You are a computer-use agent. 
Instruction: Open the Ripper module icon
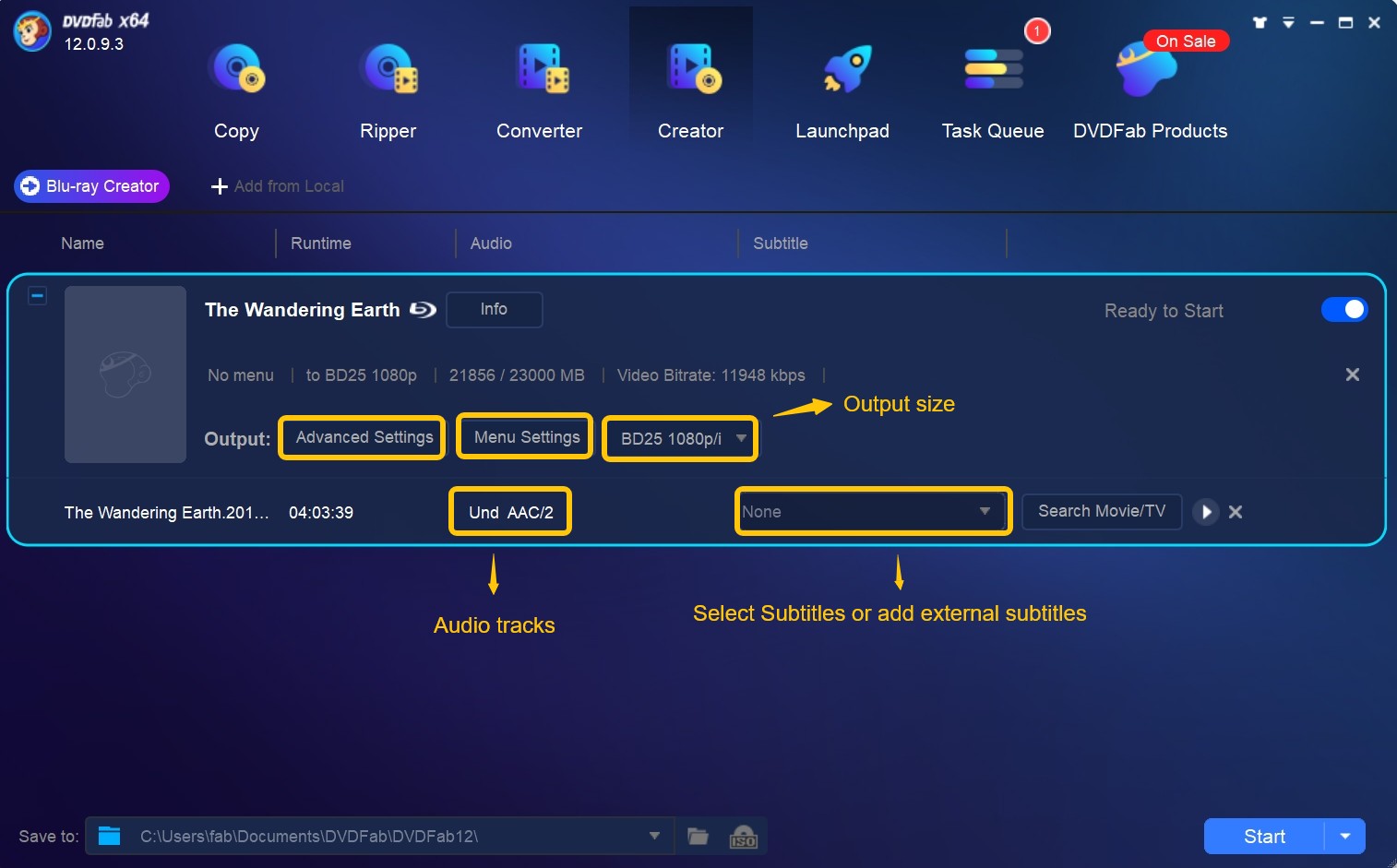click(x=388, y=69)
